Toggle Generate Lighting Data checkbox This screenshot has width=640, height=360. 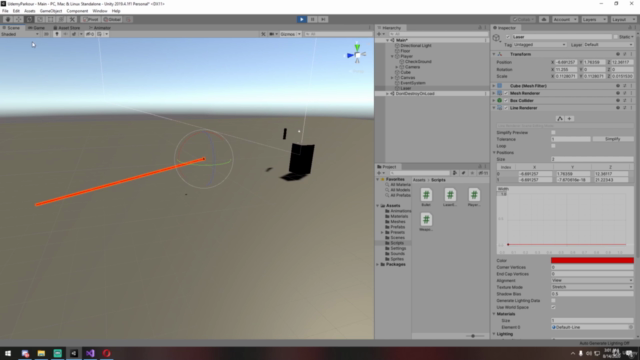coord(553,300)
